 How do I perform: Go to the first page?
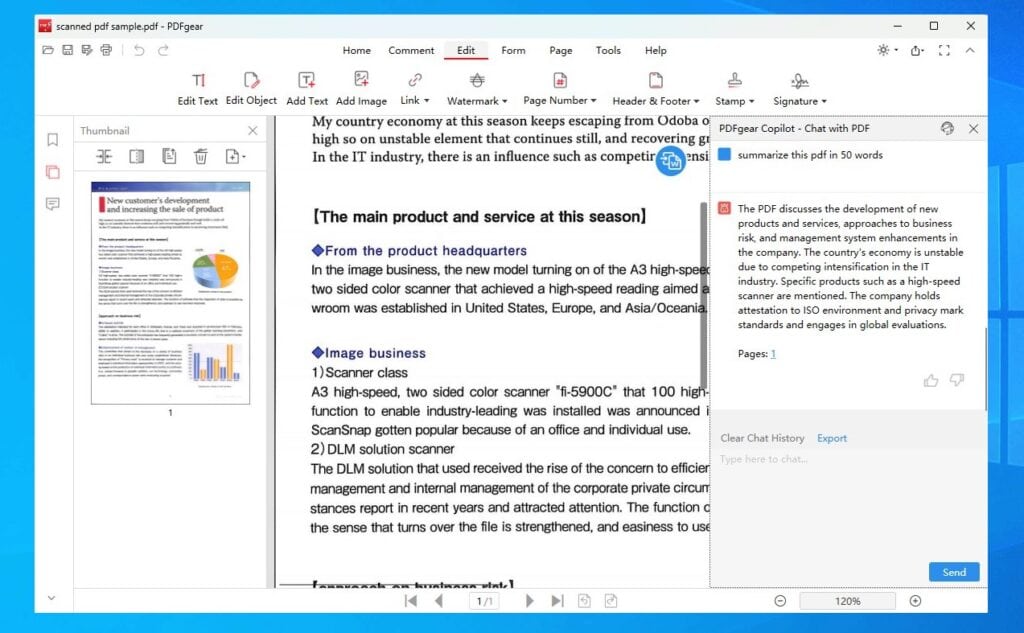tap(411, 601)
